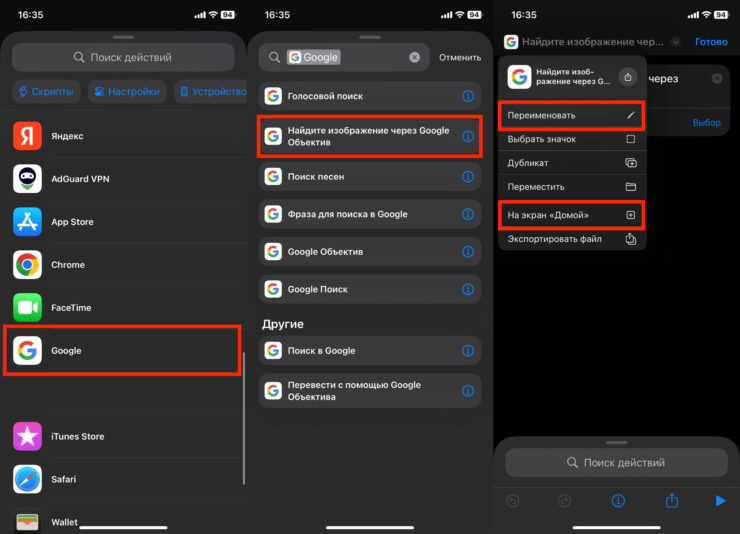This screenshot has height=534, width=740.
Task: Select На экран «Домой» menu item
Action: tap(570, 215)
